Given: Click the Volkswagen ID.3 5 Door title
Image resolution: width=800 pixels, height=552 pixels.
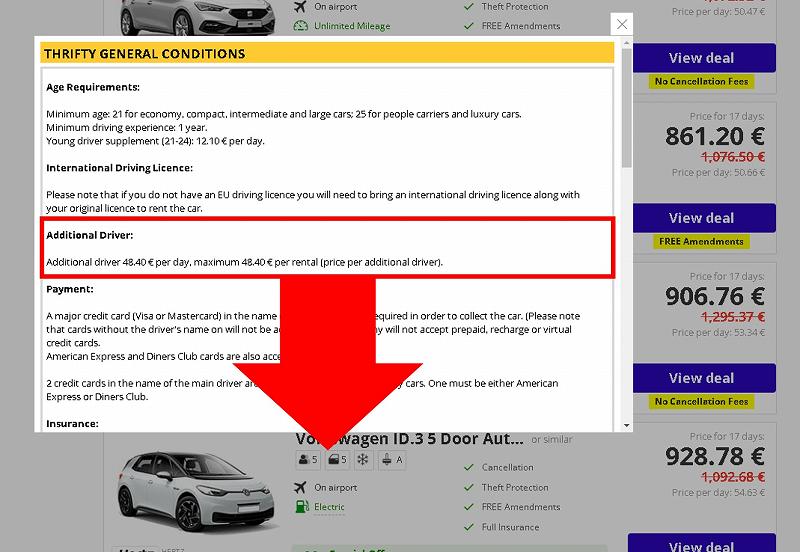Looking at the screenshot, I should [x=409, y=439].
